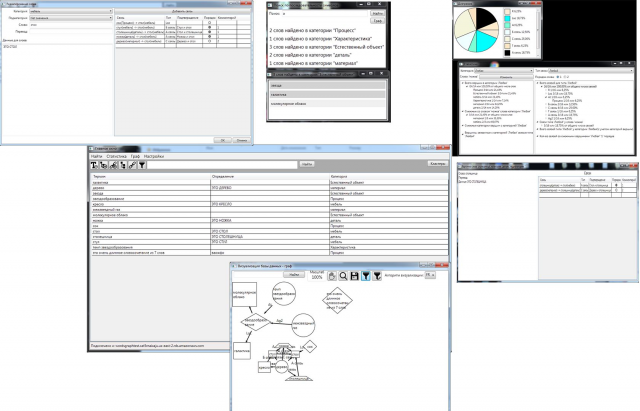The image size is (640, 411).
Task: Open the Статистика menu
Action: click(116, 156)
